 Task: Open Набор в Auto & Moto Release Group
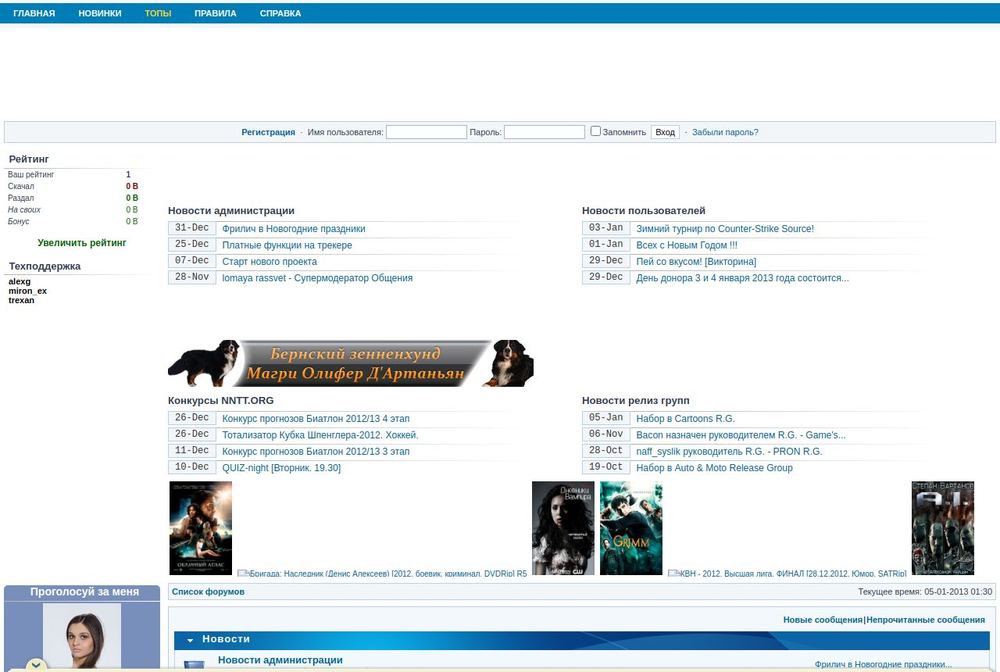pyautogui.click(x=714, y=468)
